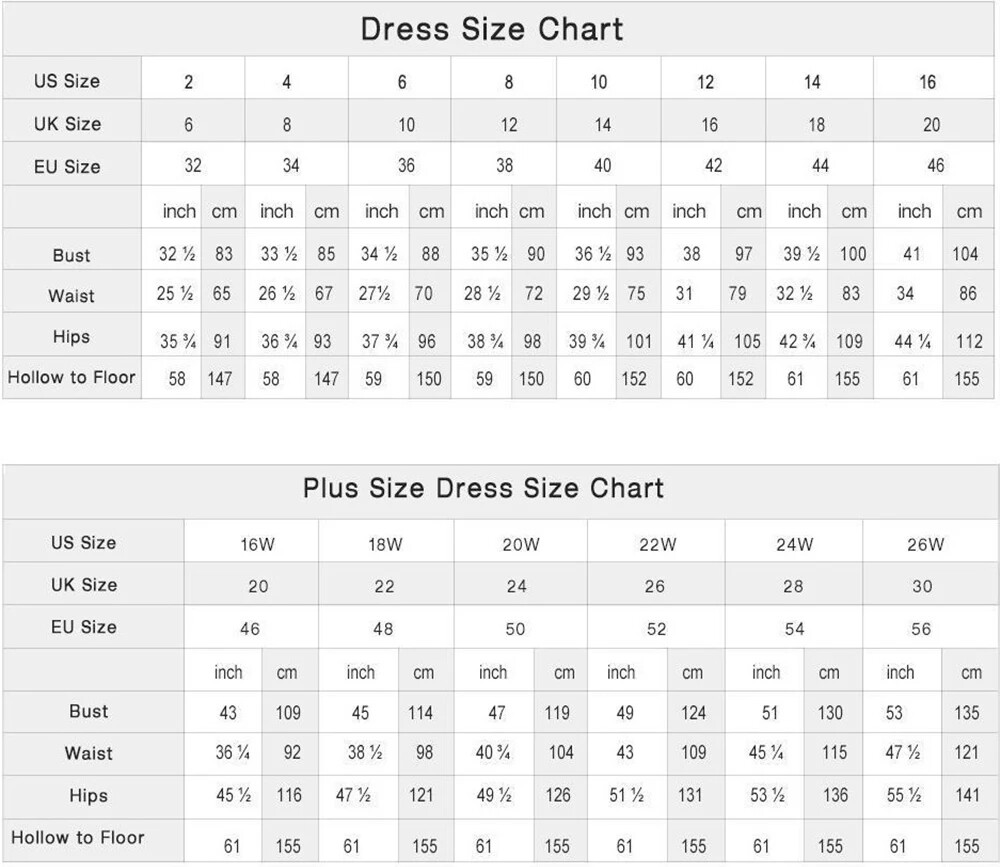The image size is (1000, 867).
Task: Click the "Dress Size Chart" title
Action: click(x=491, y=29)
